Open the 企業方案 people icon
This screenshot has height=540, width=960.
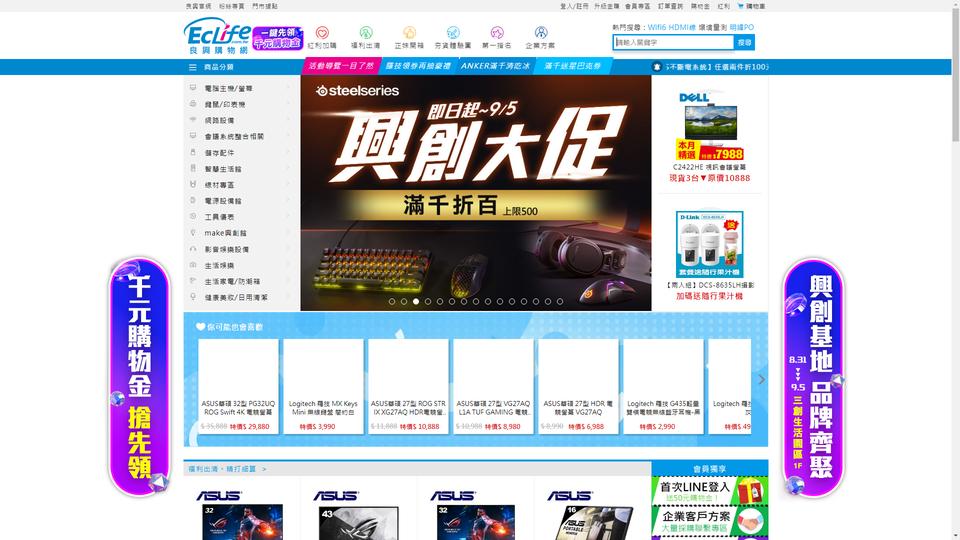[541, 32]
